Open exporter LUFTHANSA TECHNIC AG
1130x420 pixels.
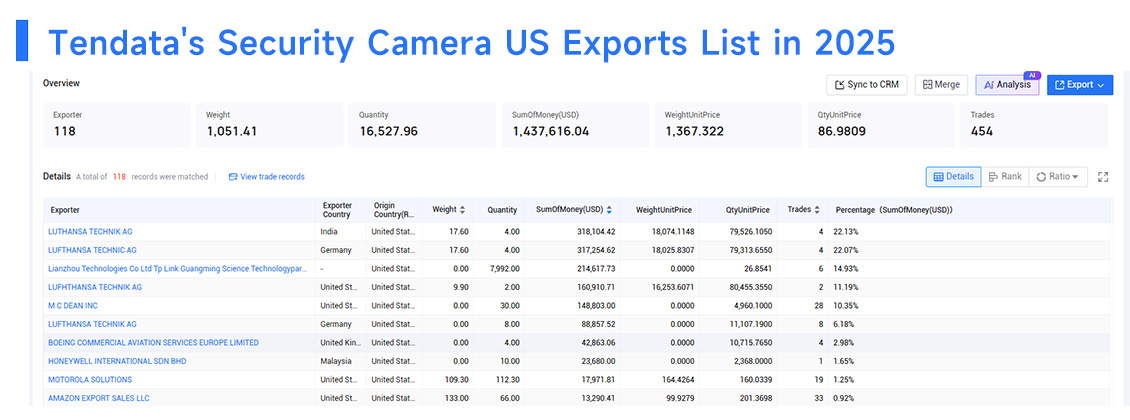(x=92, y=250)
